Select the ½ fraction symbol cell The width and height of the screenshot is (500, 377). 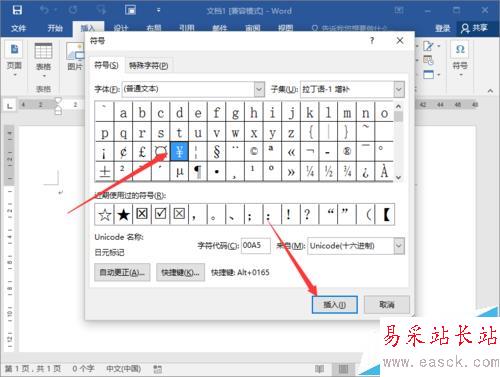pyautogui.click(x=328, y=172)
